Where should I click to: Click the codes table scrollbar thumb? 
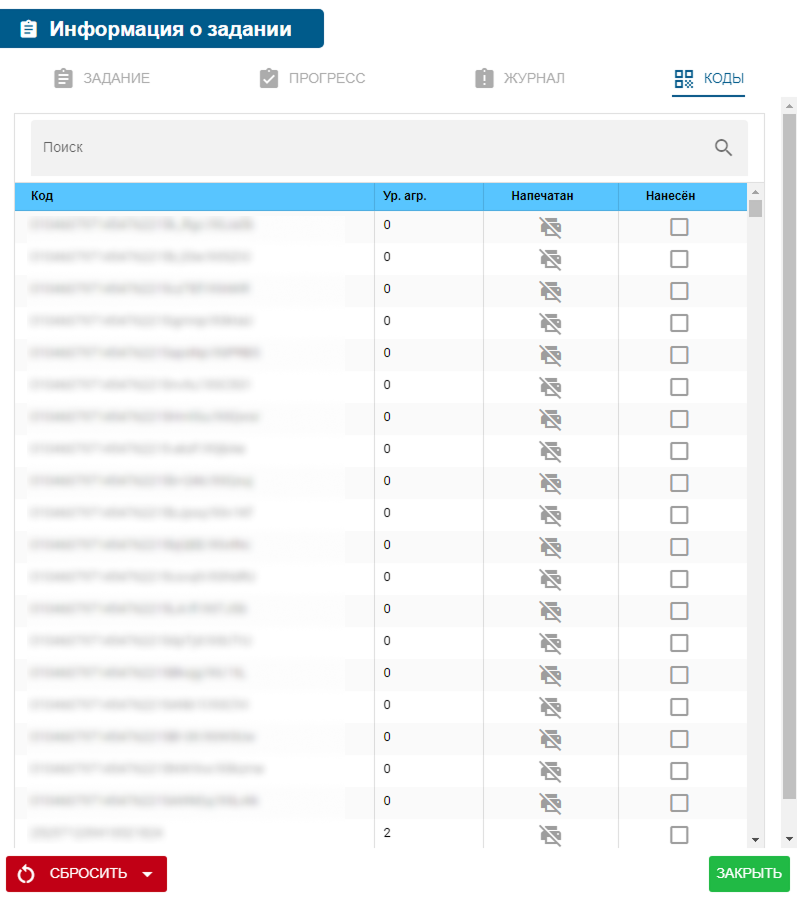755,208
